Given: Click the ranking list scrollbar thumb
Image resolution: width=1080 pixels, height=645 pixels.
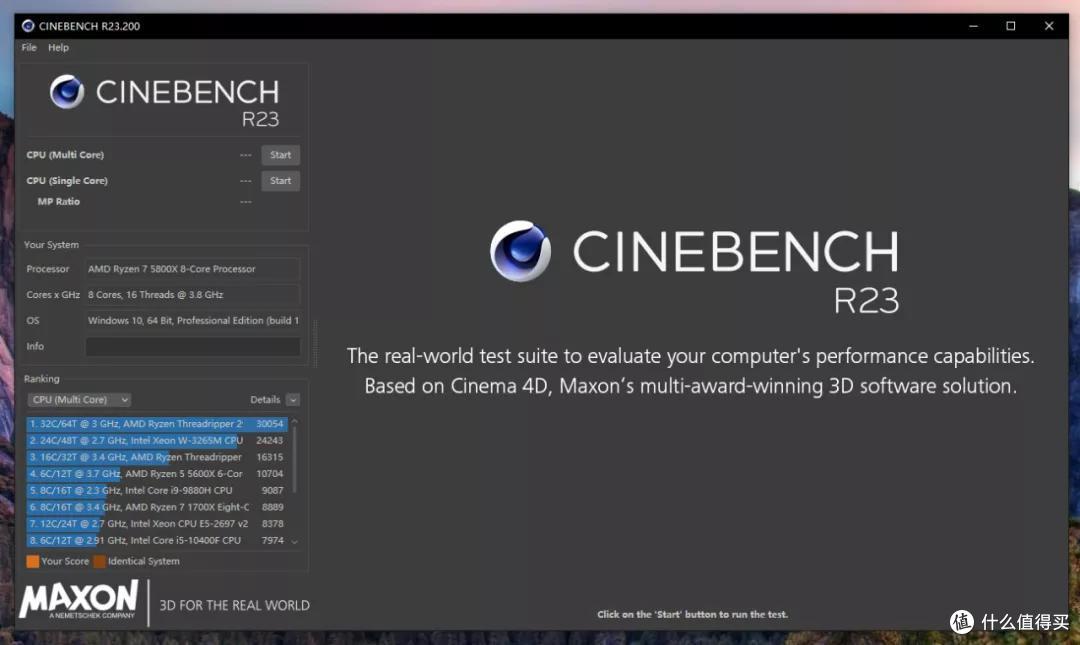Looking at the screenshot, I should pyautogui.click(x=295, y=460).
